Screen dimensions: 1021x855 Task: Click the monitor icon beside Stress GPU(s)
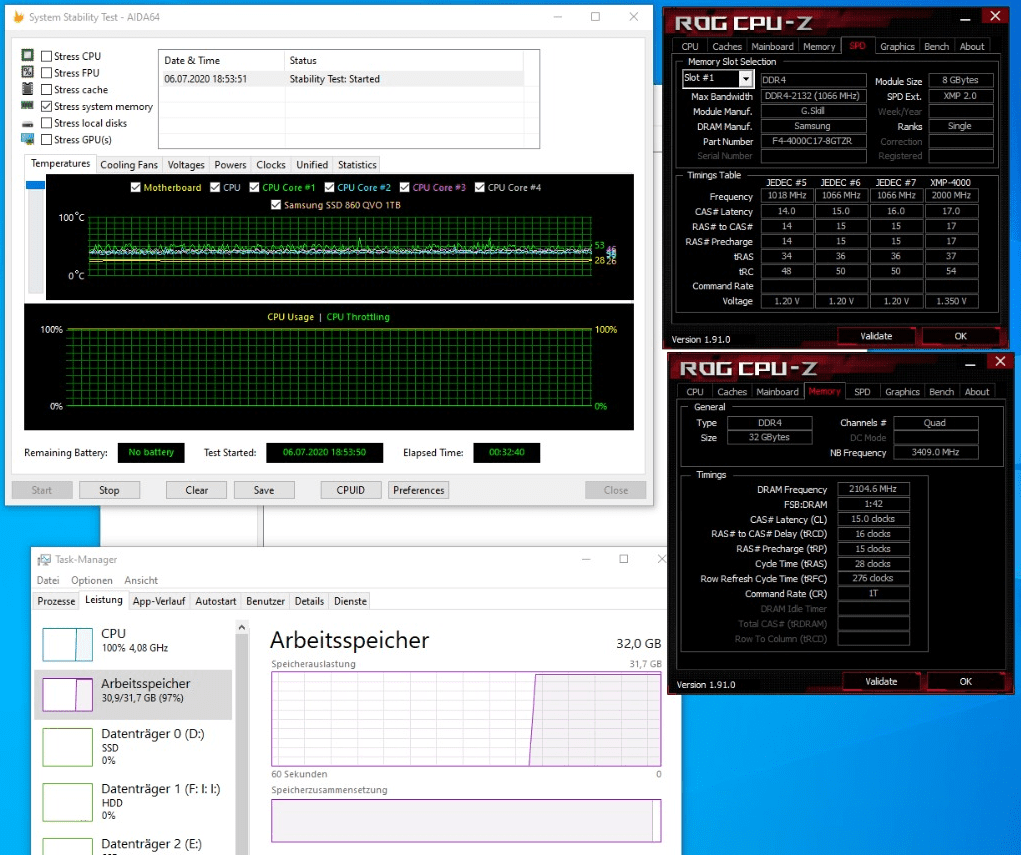[27, 139]
